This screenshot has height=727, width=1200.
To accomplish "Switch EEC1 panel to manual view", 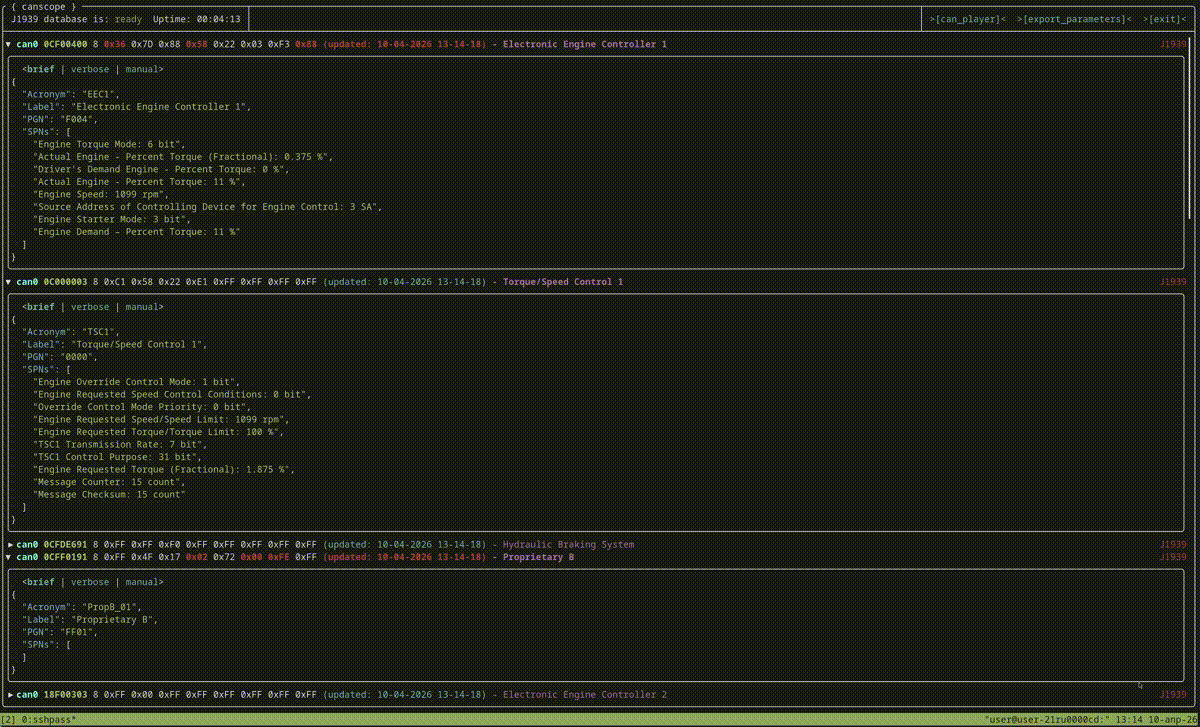I will 142,70.
